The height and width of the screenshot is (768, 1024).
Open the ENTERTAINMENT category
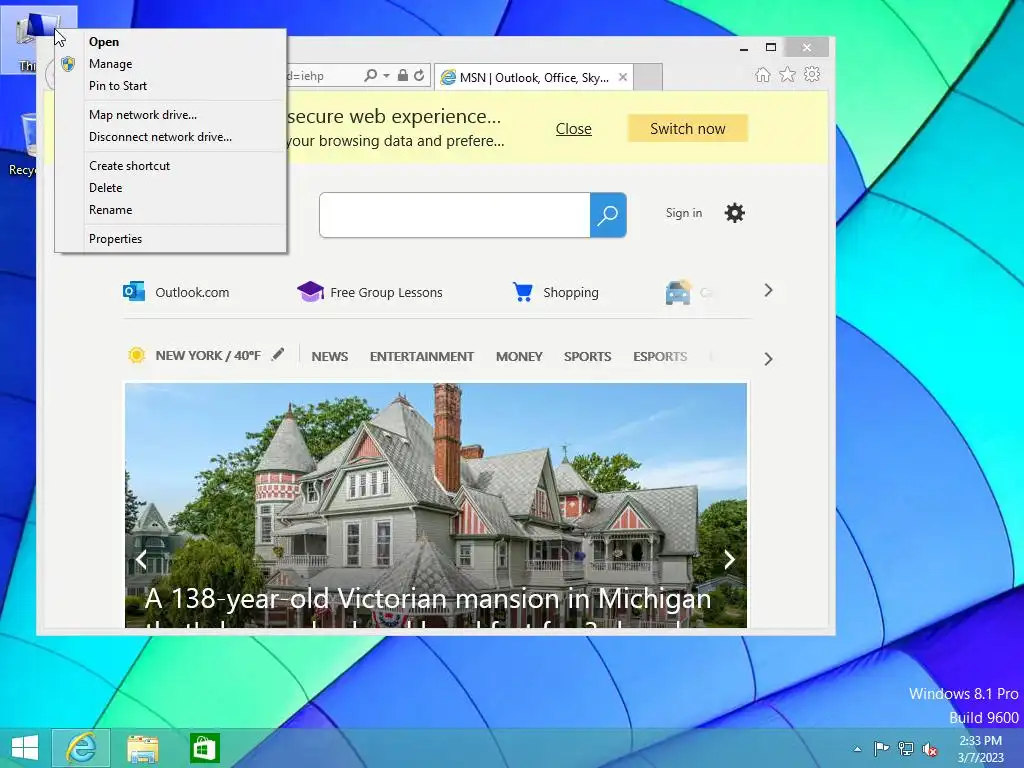coord(422,357)
